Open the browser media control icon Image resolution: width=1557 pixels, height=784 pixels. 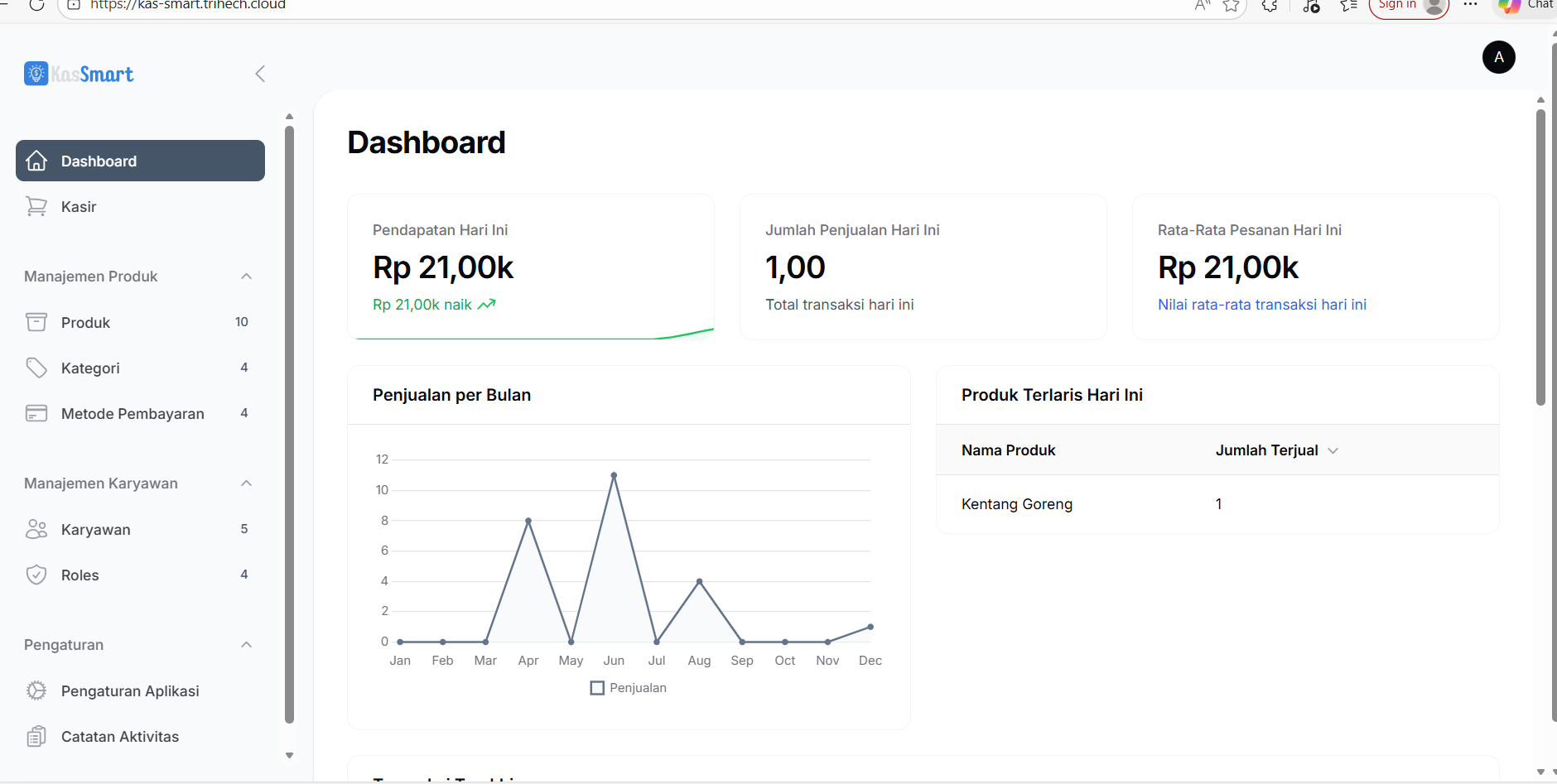click(1311, 5)
